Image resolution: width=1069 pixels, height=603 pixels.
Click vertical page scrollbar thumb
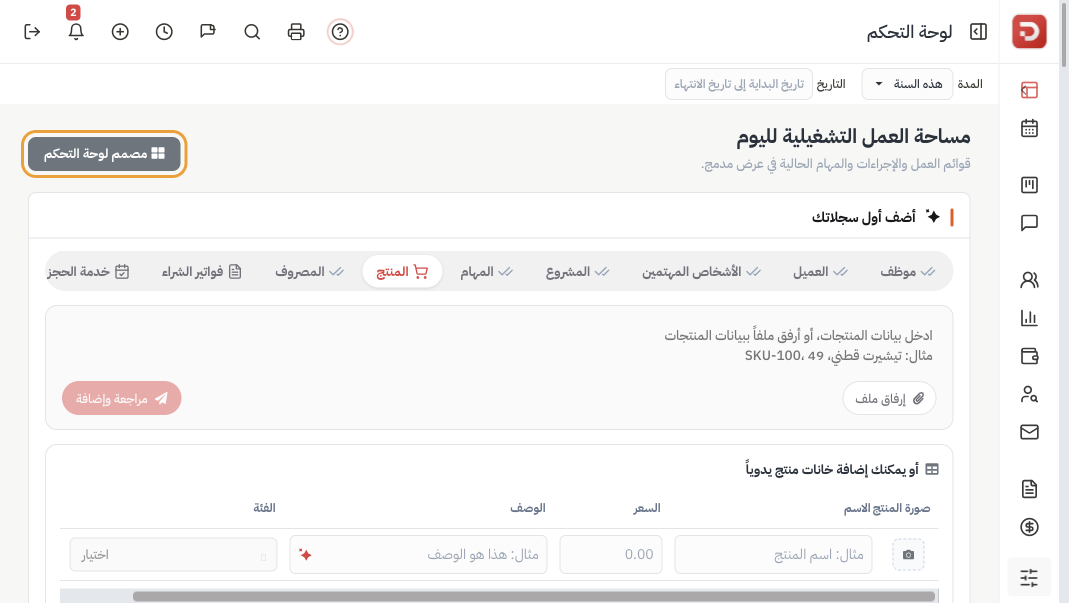1064,33
